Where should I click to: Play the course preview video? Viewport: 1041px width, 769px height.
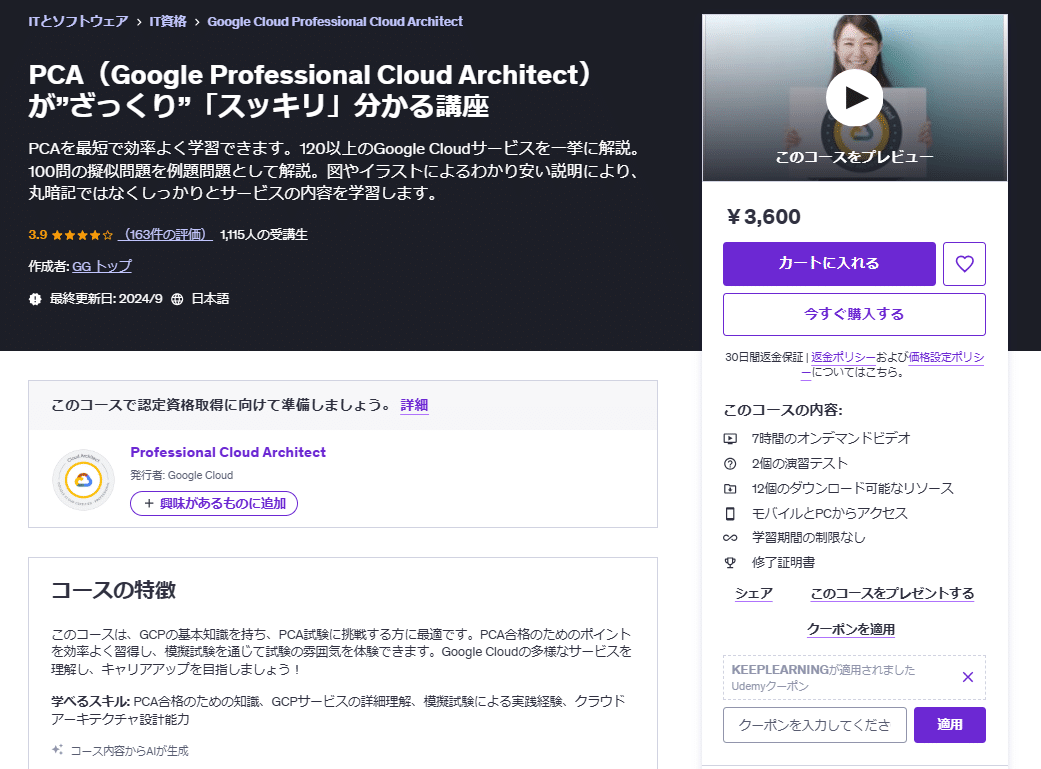tap(854, 98)
